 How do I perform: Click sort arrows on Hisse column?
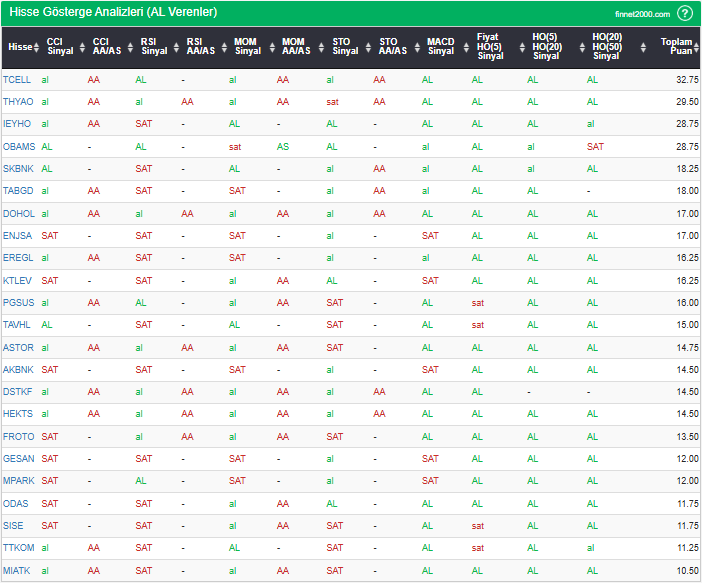coord(36,47)
